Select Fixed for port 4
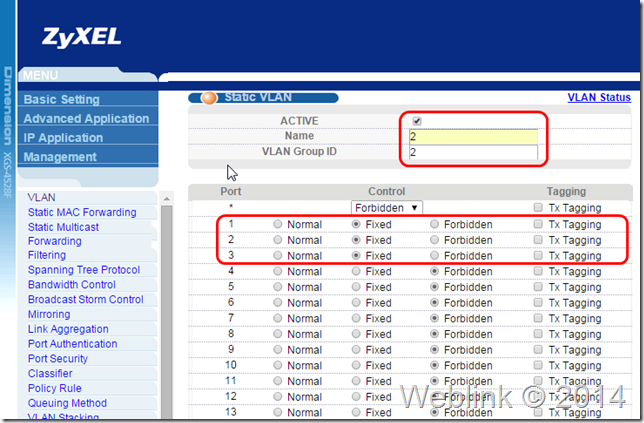The height and width of the screenshot is (423, 644). [x=356, y=271]
